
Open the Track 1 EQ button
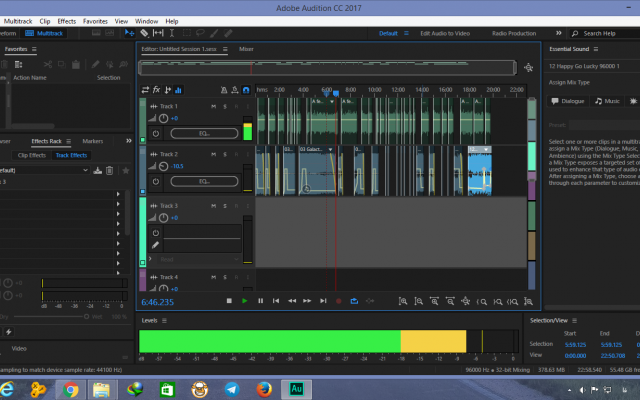pos(204,133)
